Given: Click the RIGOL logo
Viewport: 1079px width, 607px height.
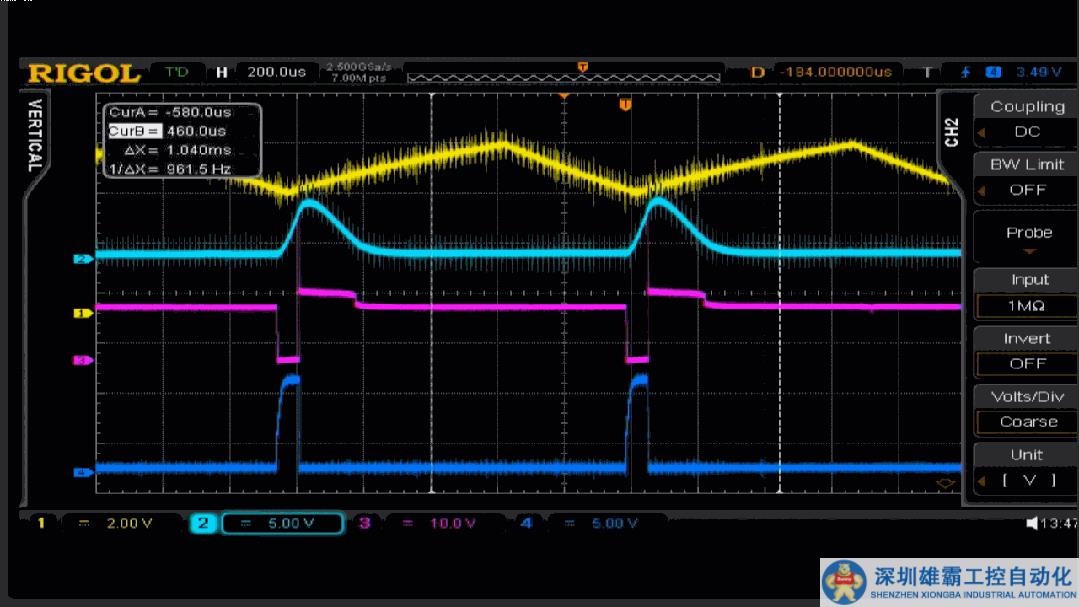Looking at the screenshot, I should [x=84, y=73].
